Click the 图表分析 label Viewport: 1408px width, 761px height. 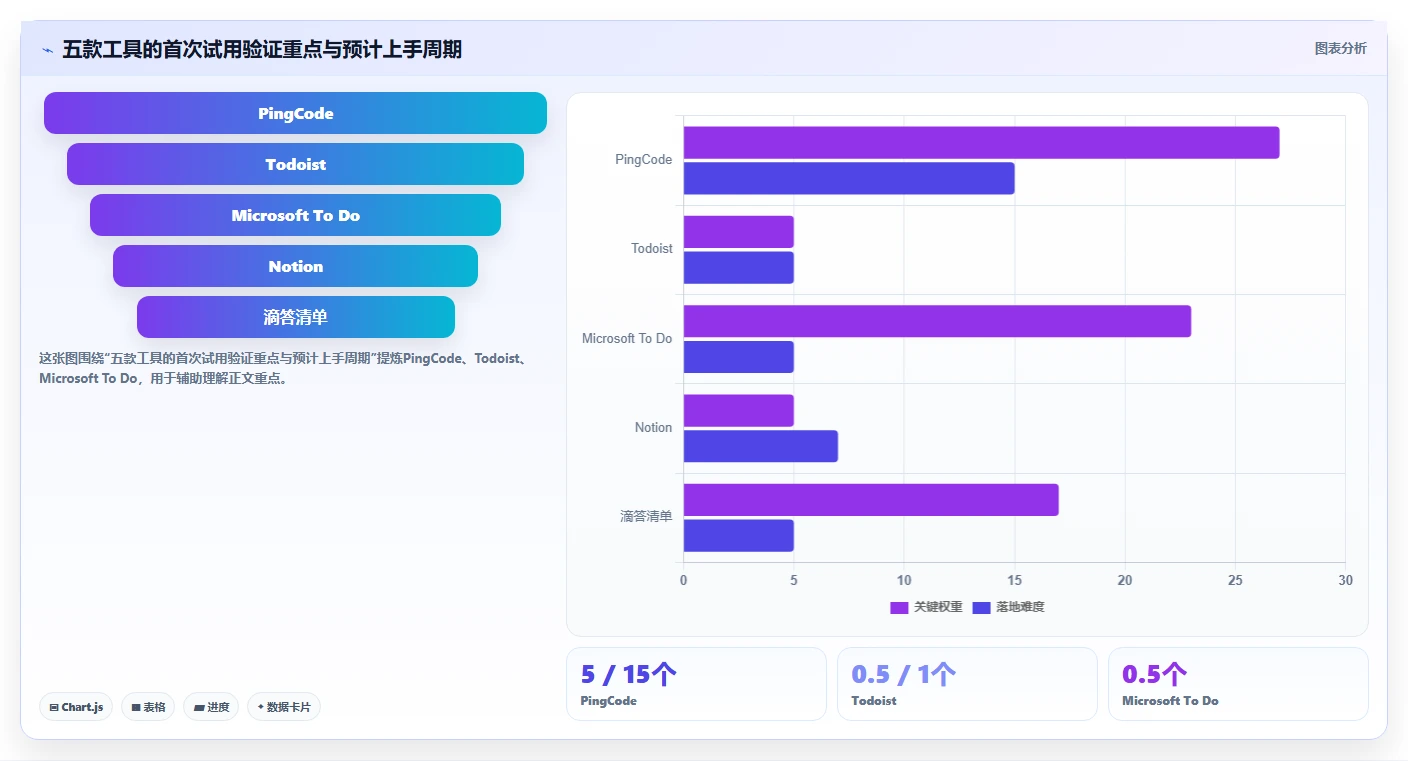coord(1340,48)
